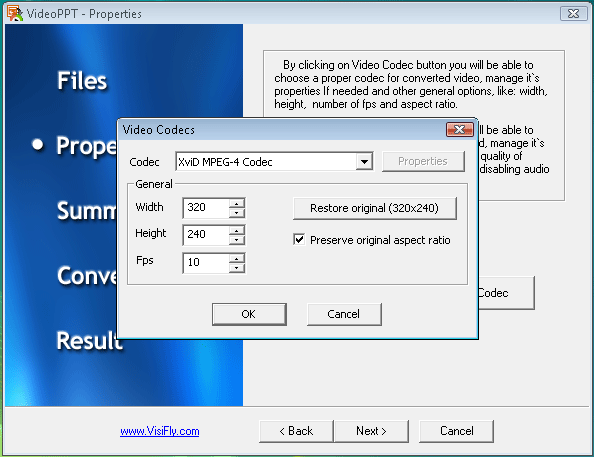594x457 pixels.
Task: Increase Width with the up spinner arrow
Action: tap(237, 203)
